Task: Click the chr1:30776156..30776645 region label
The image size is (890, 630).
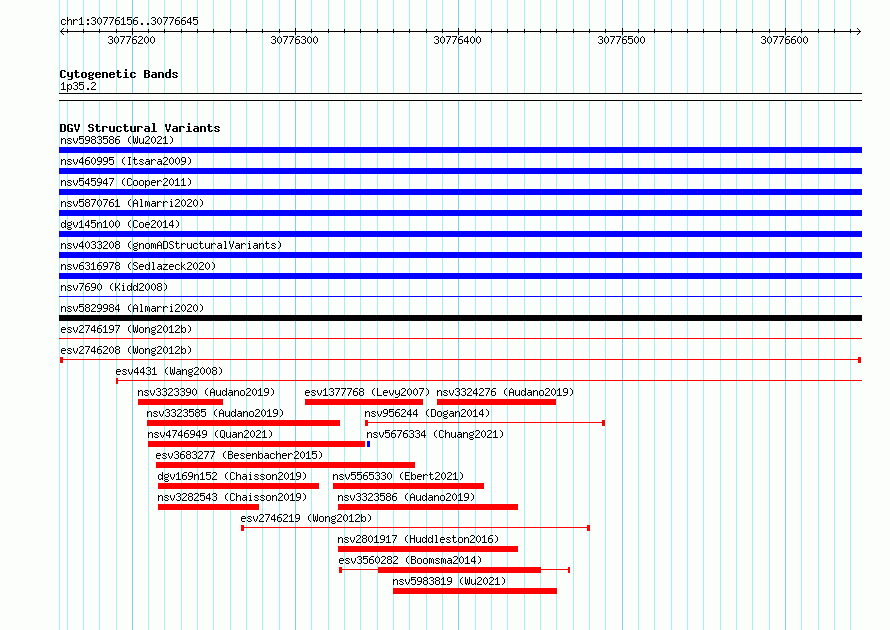Action: point(129,22)
